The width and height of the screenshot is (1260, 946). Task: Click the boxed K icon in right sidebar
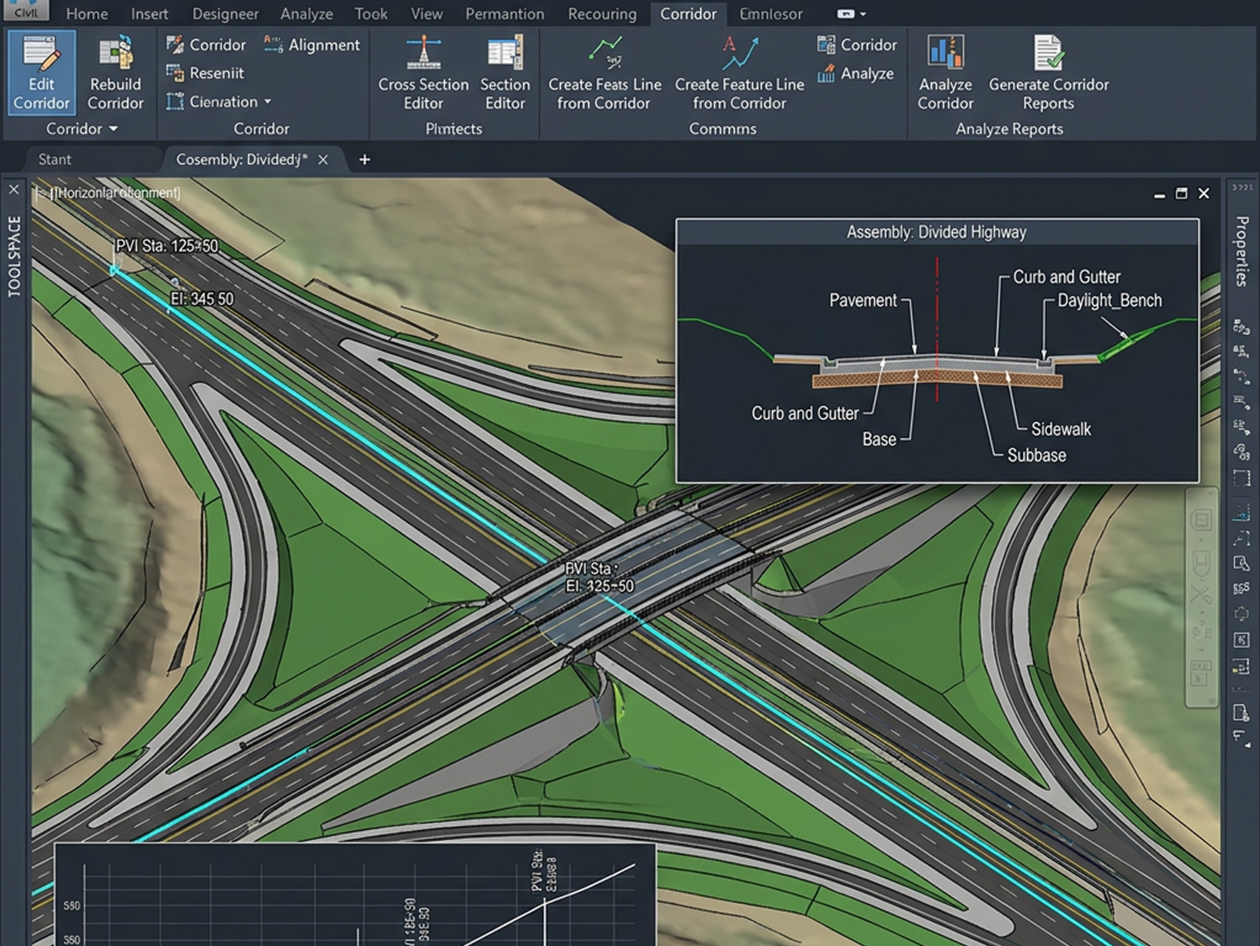pos(1241,640)
